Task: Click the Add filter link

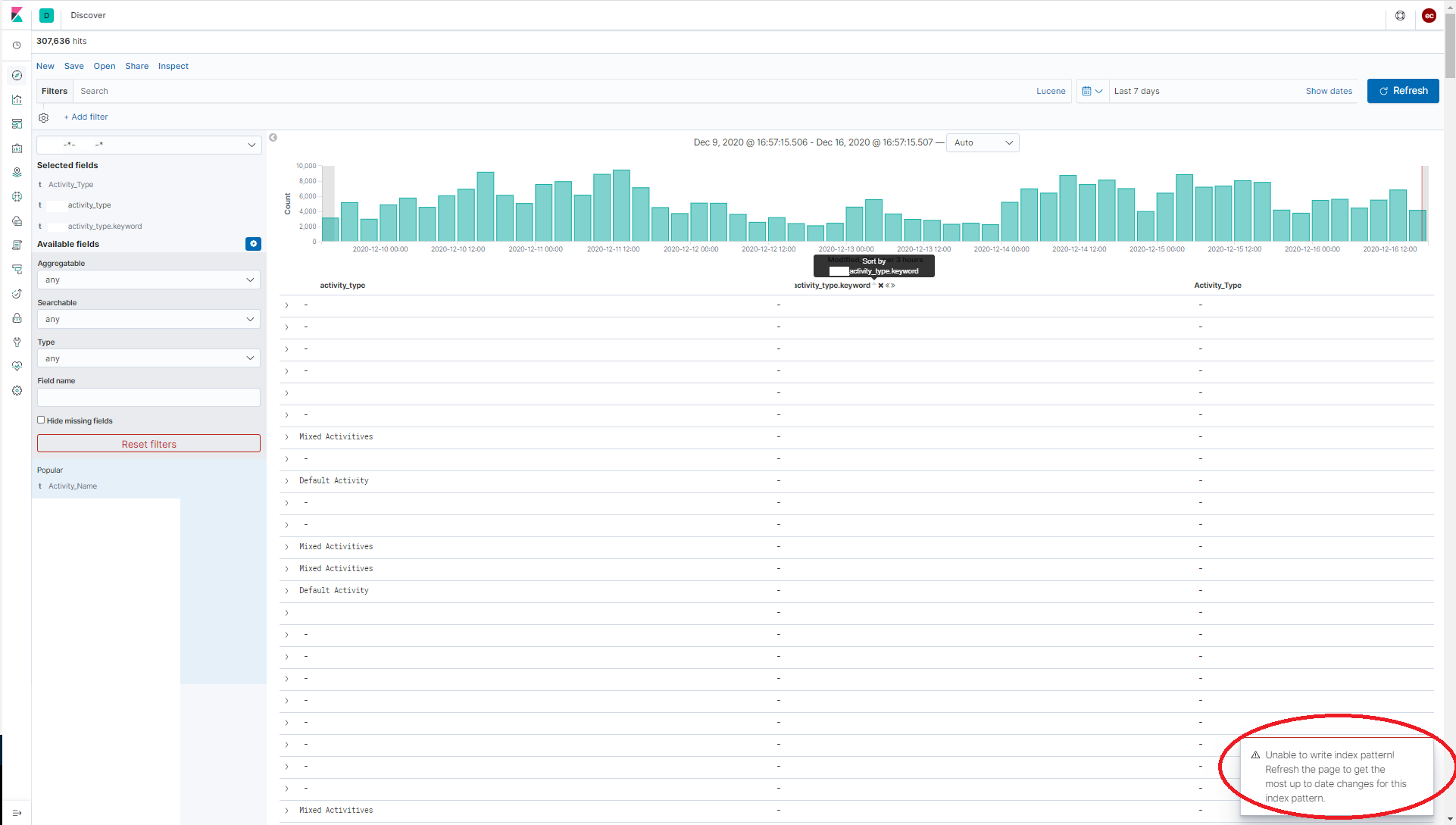Action: [x=86, y=117]
